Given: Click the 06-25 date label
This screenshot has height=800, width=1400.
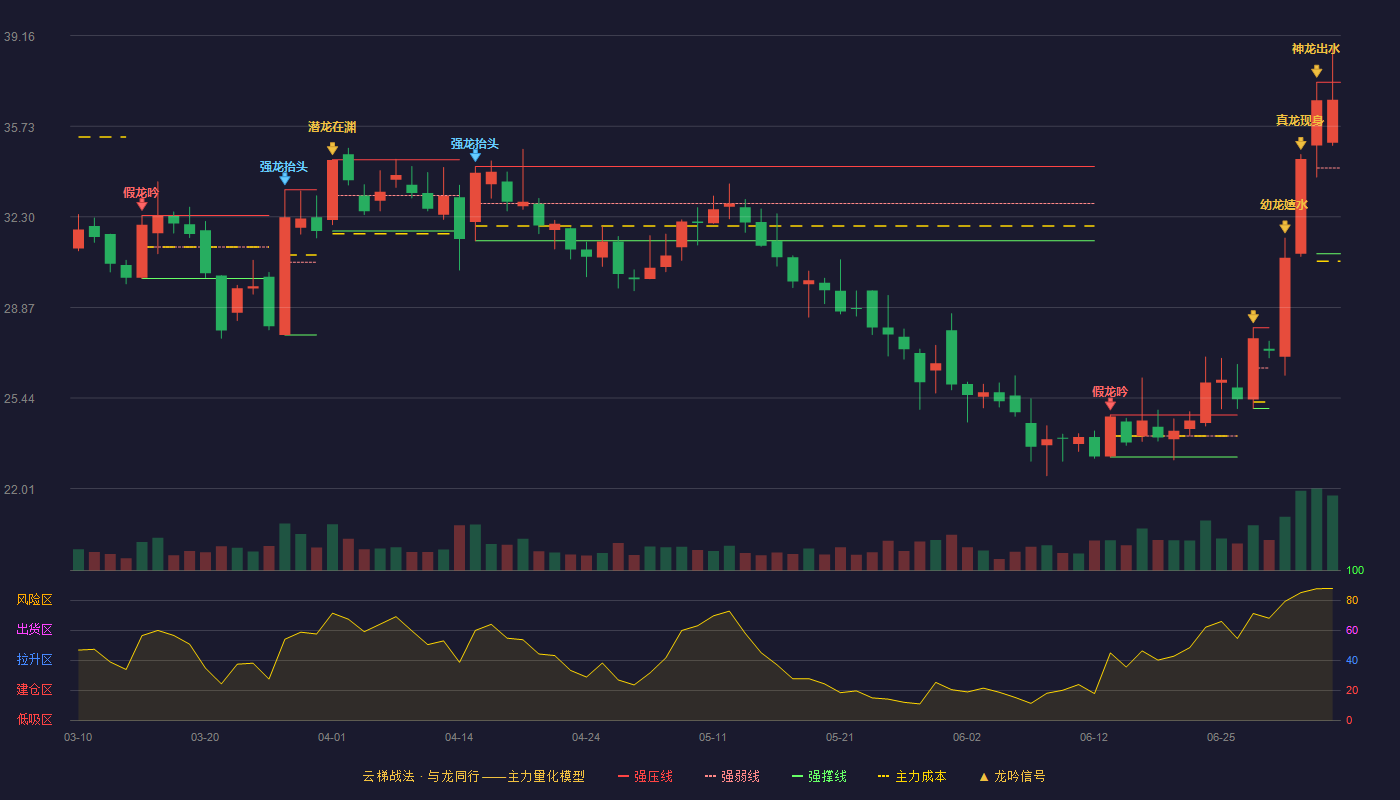Looking at the screenshot, I should click(x=1221, y=737).
